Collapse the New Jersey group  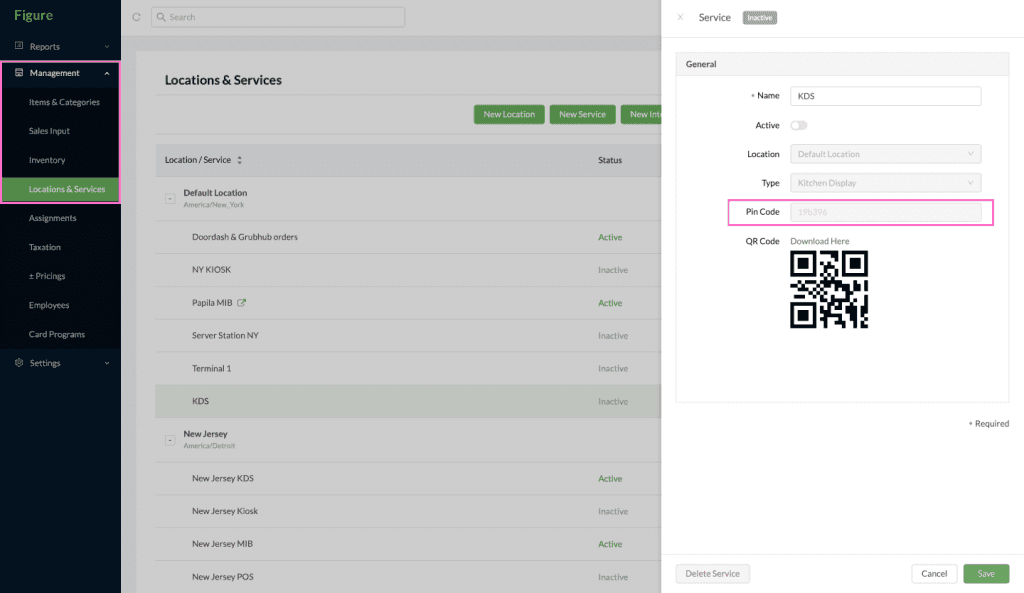click(170, 440)
